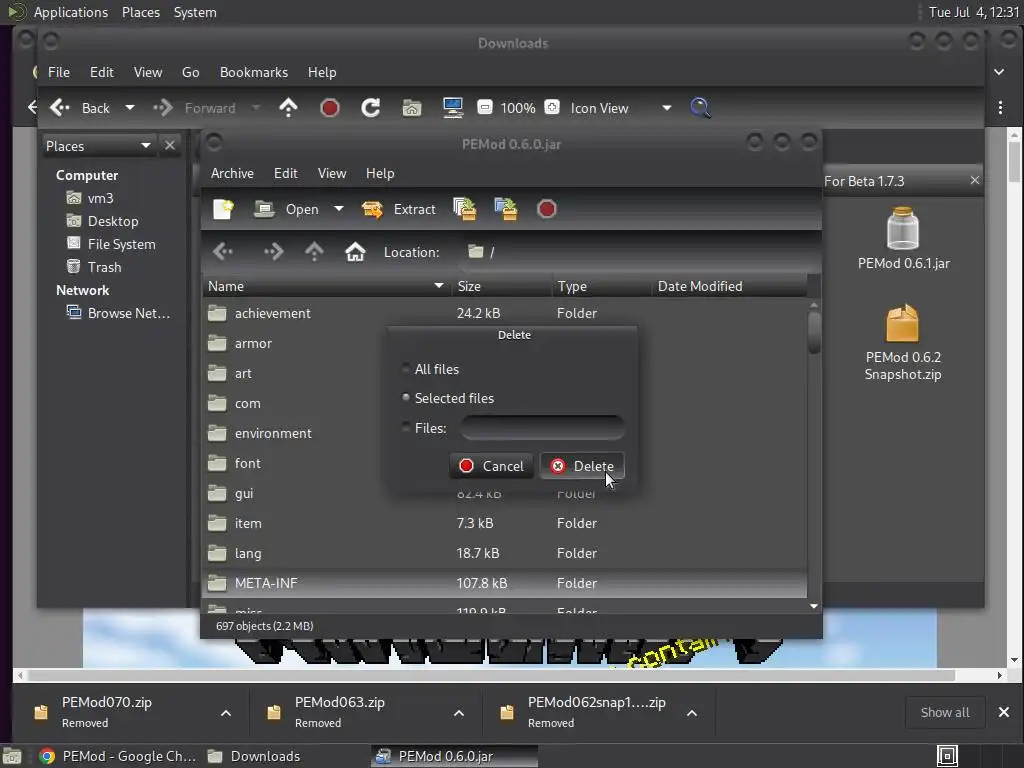Open the Bookmarks menu in Downloads window
The image size is (1024, 768).
(x=254, y=72)
